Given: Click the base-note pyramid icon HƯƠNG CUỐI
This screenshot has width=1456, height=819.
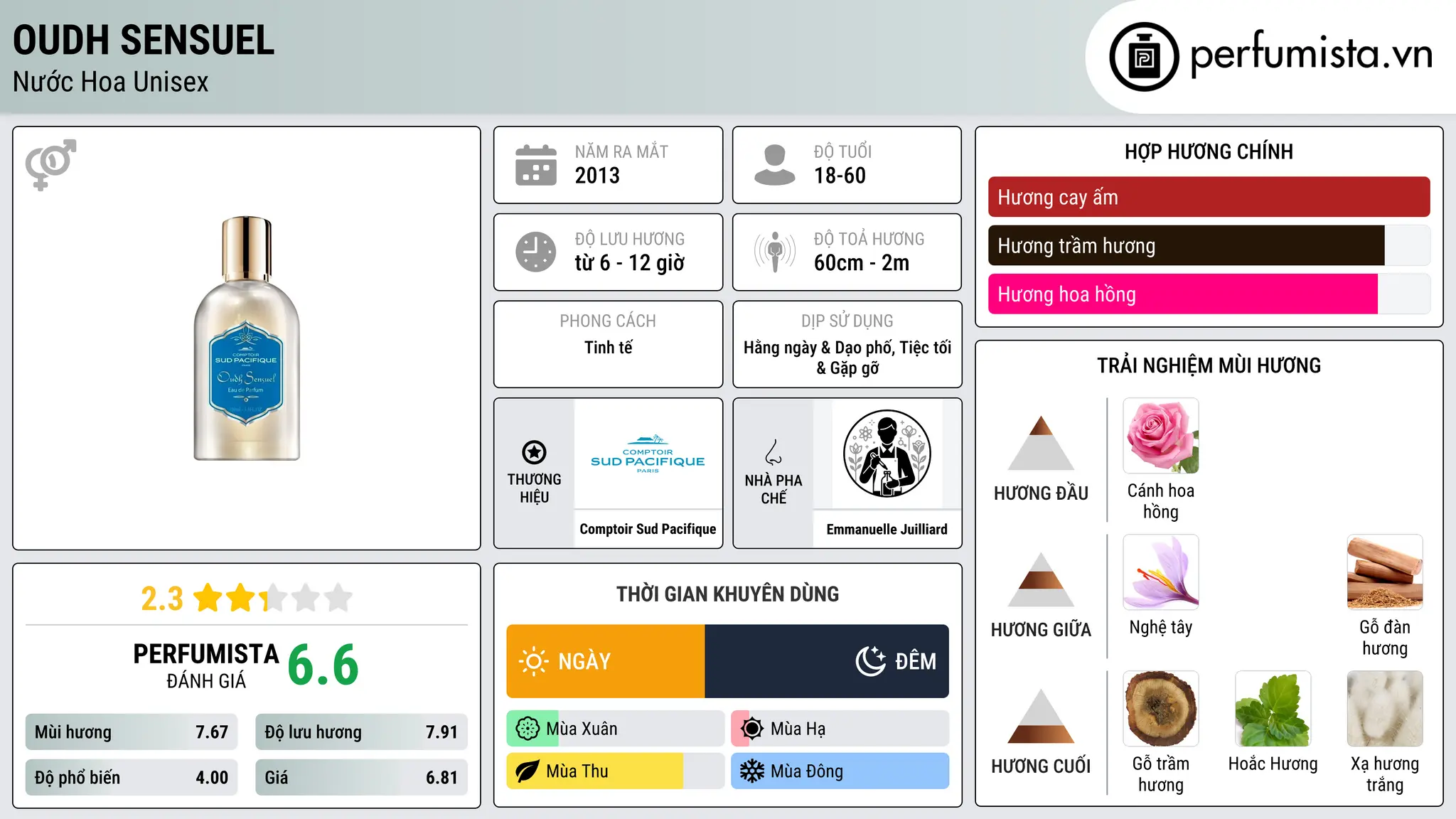Looking at the screenshot, I should [x=1041, y=716].
